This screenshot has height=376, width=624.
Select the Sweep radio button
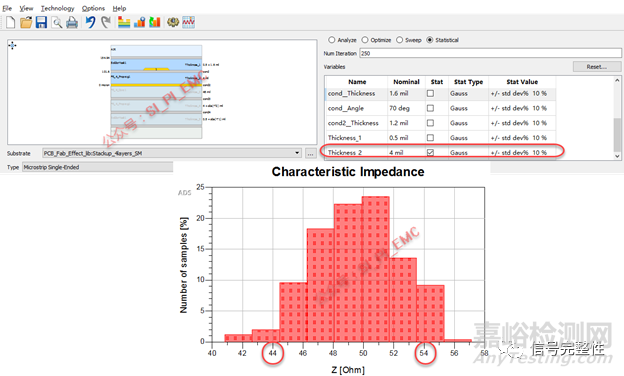coord(400,40)
